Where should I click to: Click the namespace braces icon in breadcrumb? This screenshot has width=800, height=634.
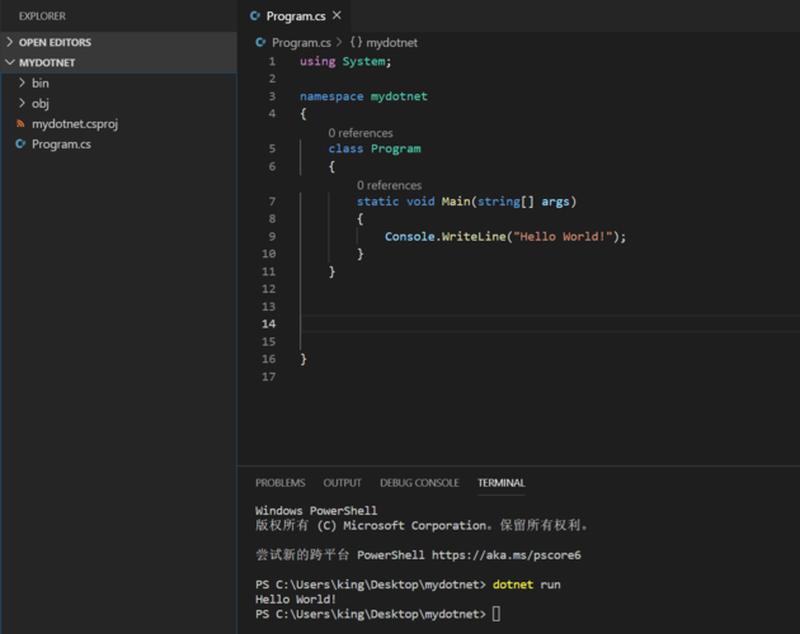356,42
